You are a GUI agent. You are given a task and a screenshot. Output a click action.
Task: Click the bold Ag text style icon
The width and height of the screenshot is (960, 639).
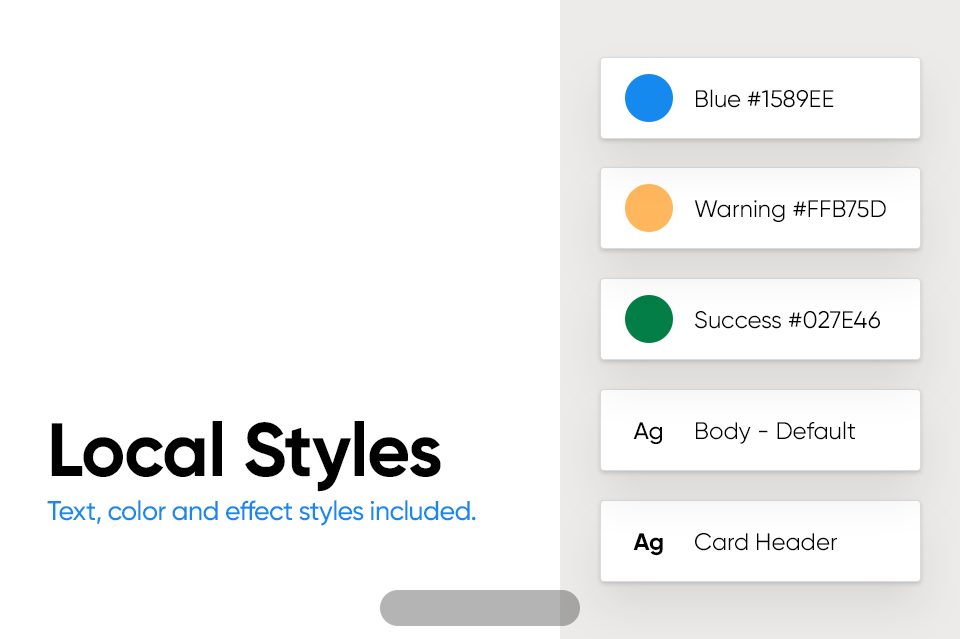click(x=648, y=542)
